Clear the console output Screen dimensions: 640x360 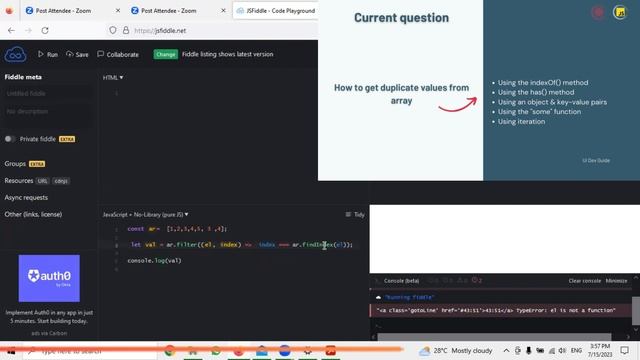584,281
